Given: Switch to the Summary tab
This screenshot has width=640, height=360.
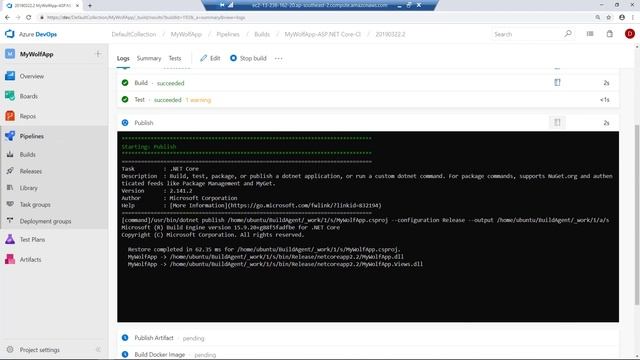Looking at the screenshot, I should [x=149, y=58].
